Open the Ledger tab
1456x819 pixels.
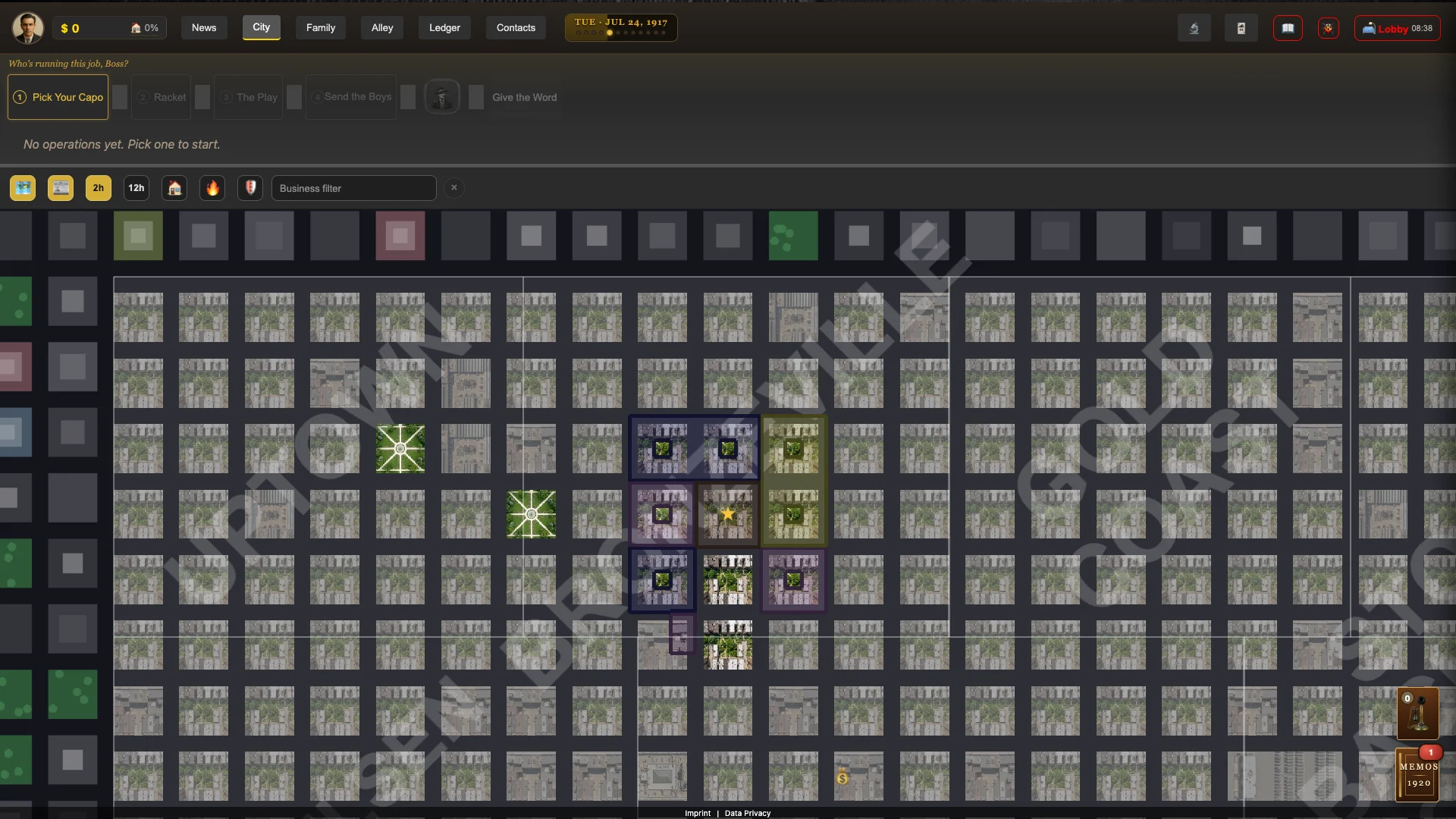click(x=444, y=28)
